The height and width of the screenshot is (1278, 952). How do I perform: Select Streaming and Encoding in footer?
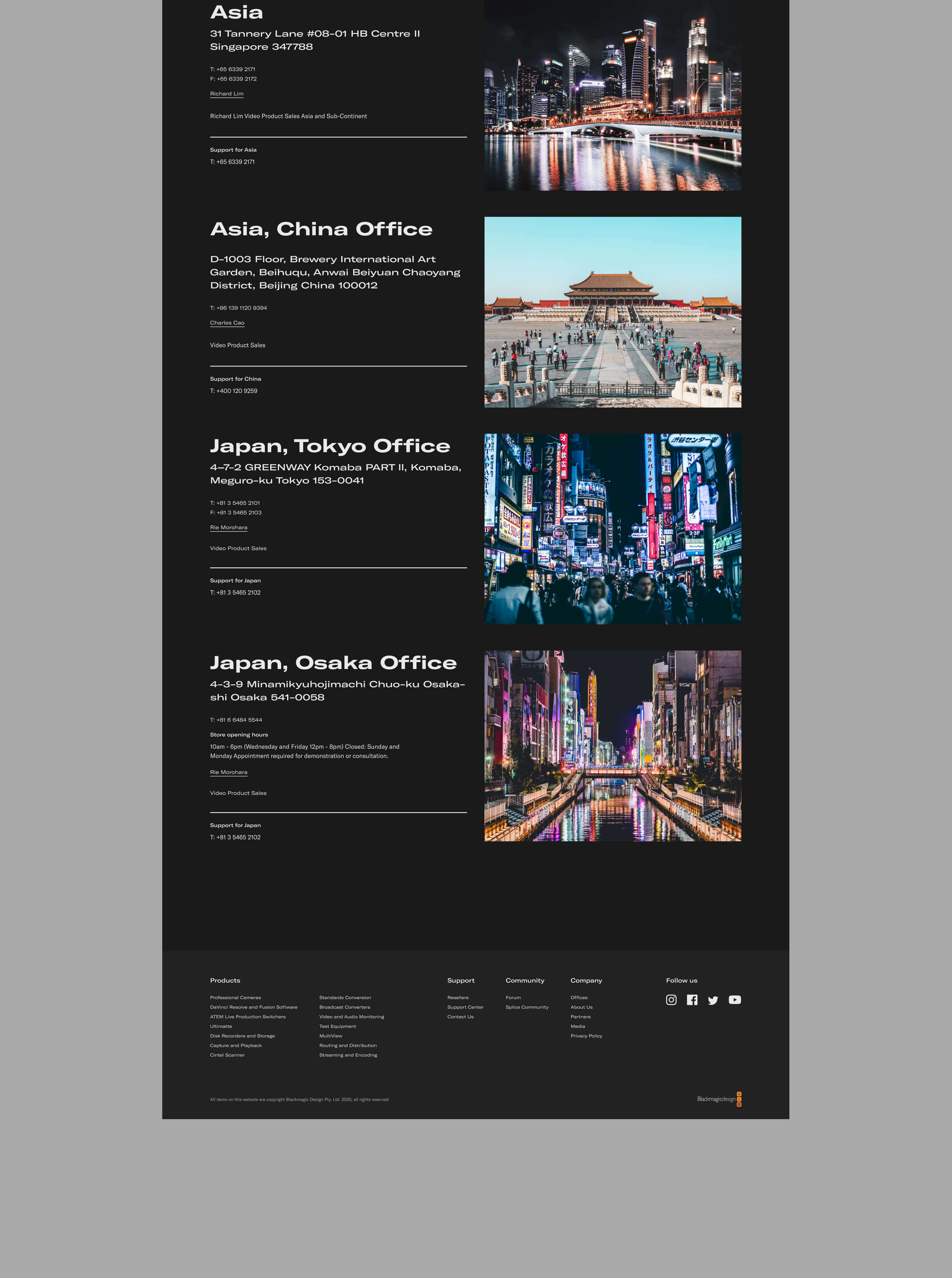(348, 1055)
